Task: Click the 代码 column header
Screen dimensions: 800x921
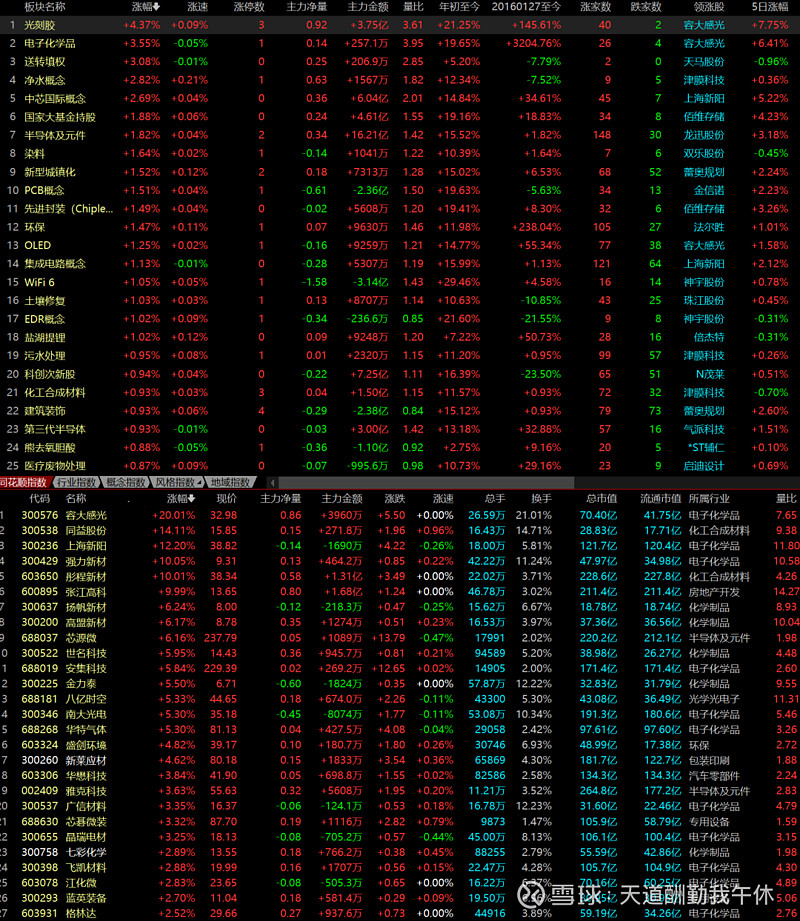Action: click(x=39, y=499)
